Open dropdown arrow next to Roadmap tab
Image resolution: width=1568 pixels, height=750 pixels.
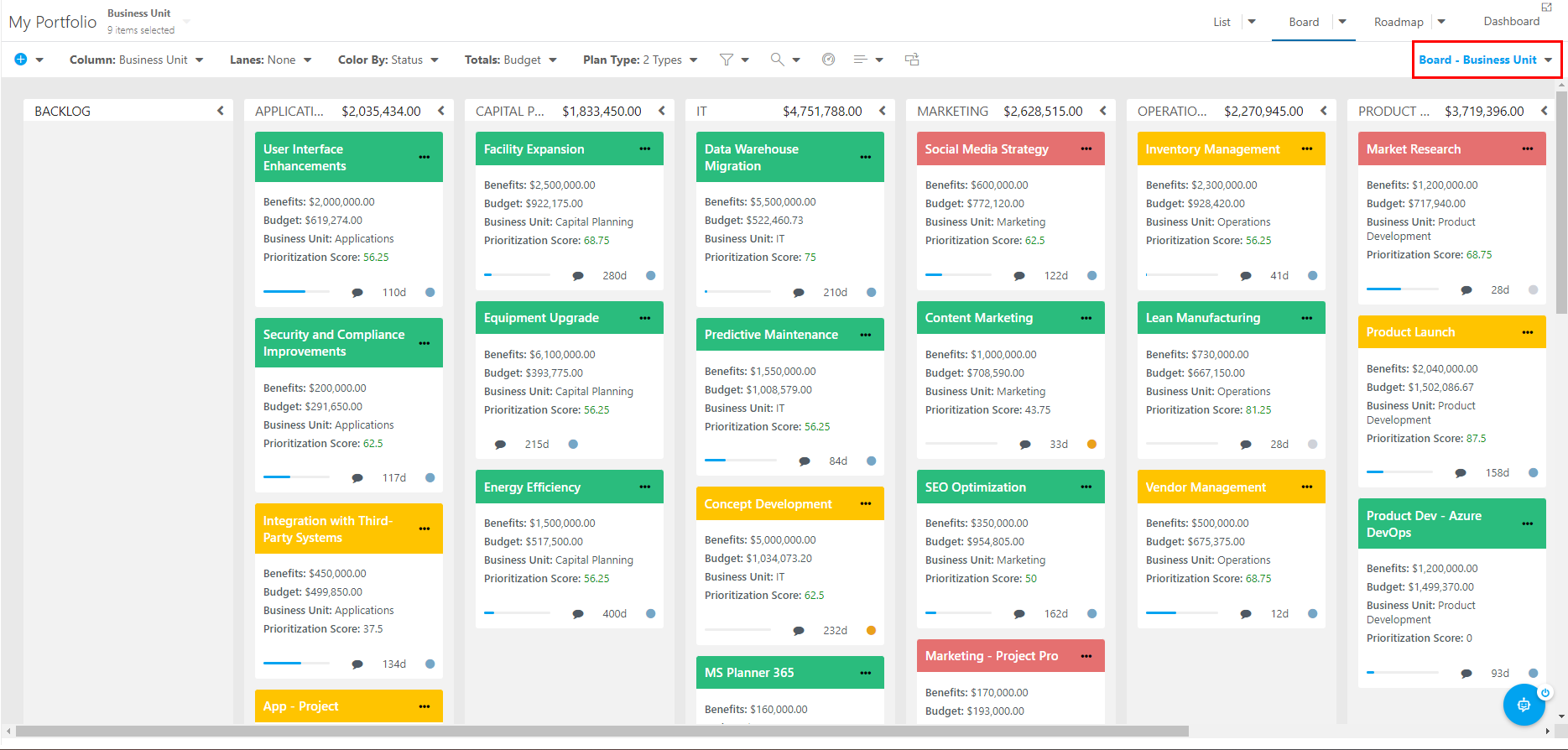[1441, 22]
